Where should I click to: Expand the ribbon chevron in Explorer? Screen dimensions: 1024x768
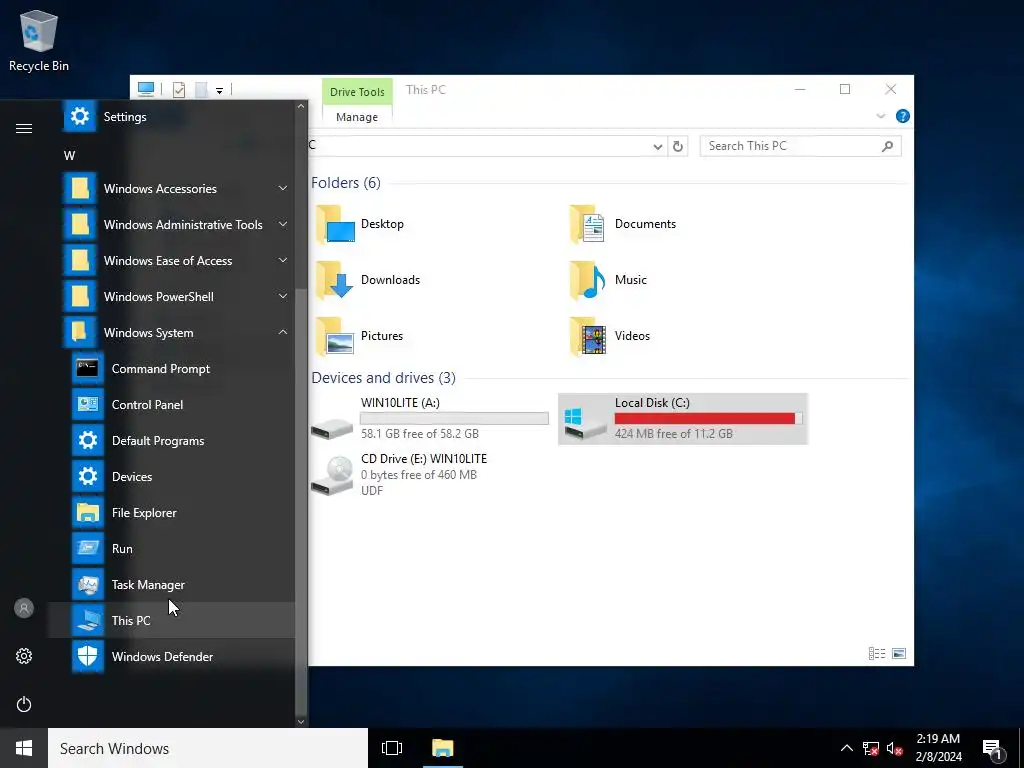[880, 116]
